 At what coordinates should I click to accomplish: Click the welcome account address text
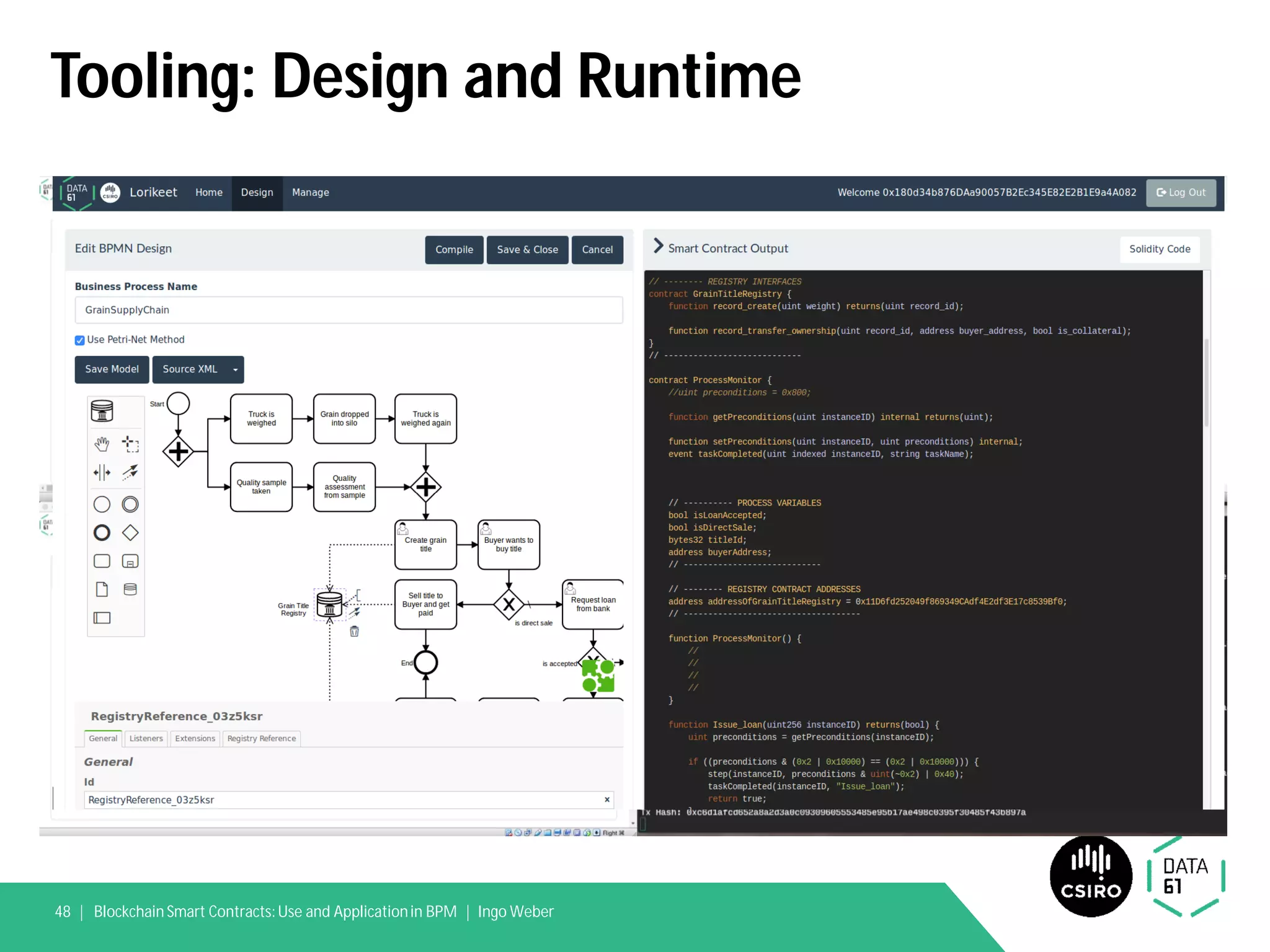tap(987, 193)
